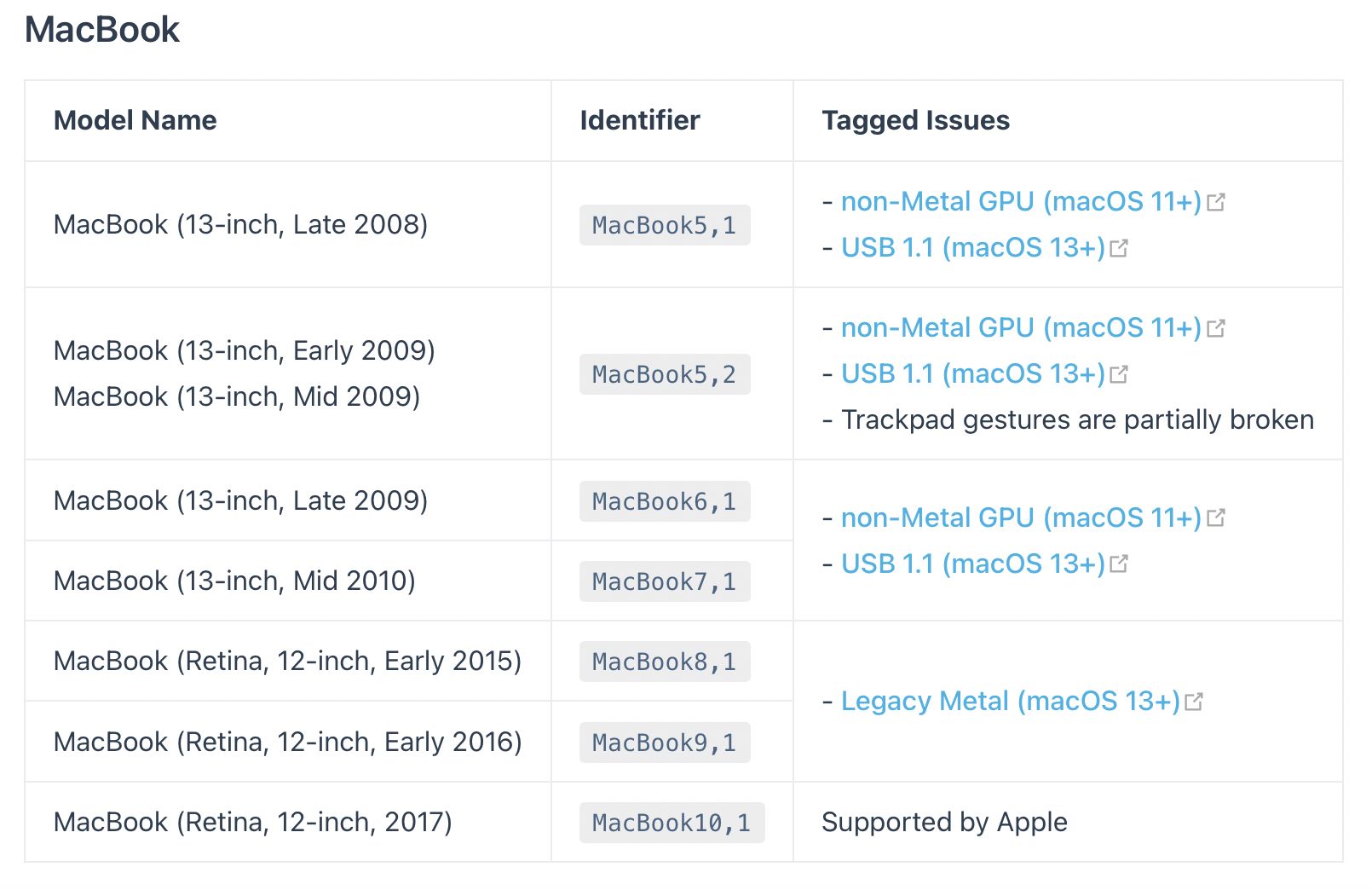The height and width of the screenshot is (890, 1372).
Task: Open the Legacy Metal (macOS 13+) link
Action: (x=1010, y=702)
